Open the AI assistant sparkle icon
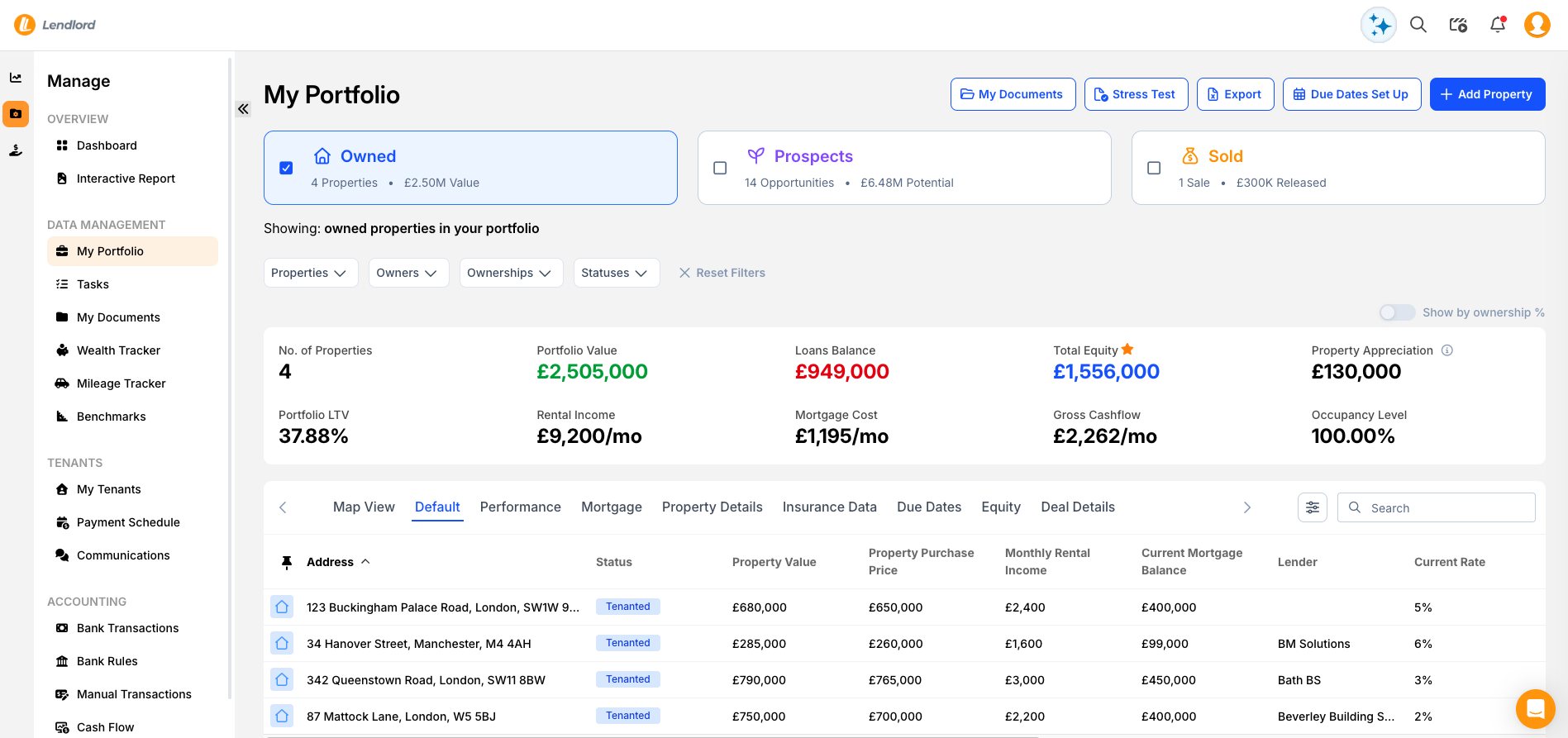This screenshot has width=1568, height=738. pyautogui.click(x=1378, y=26)
